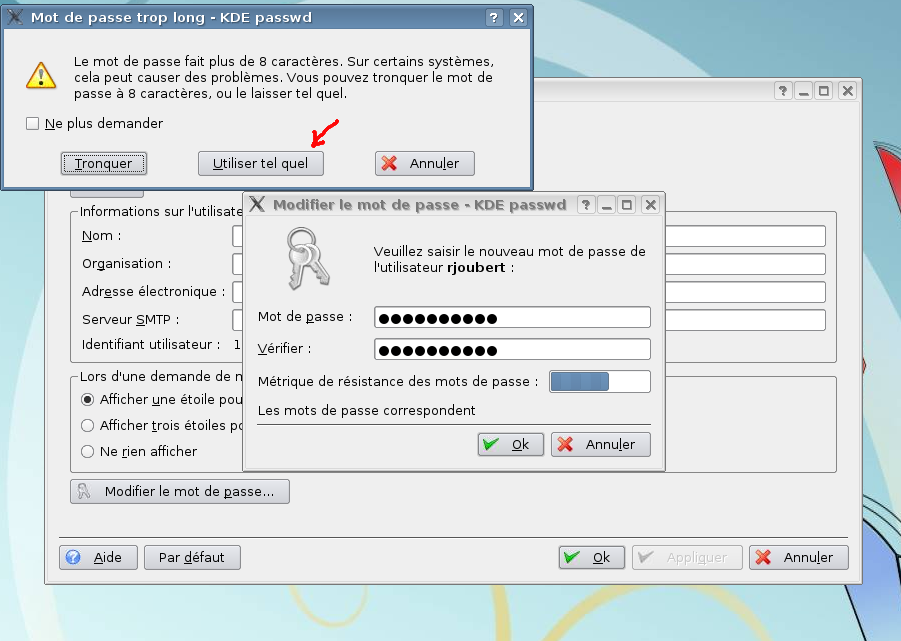Click the Tronquer button
Screen dimensions: 901x641
point(103,163)
